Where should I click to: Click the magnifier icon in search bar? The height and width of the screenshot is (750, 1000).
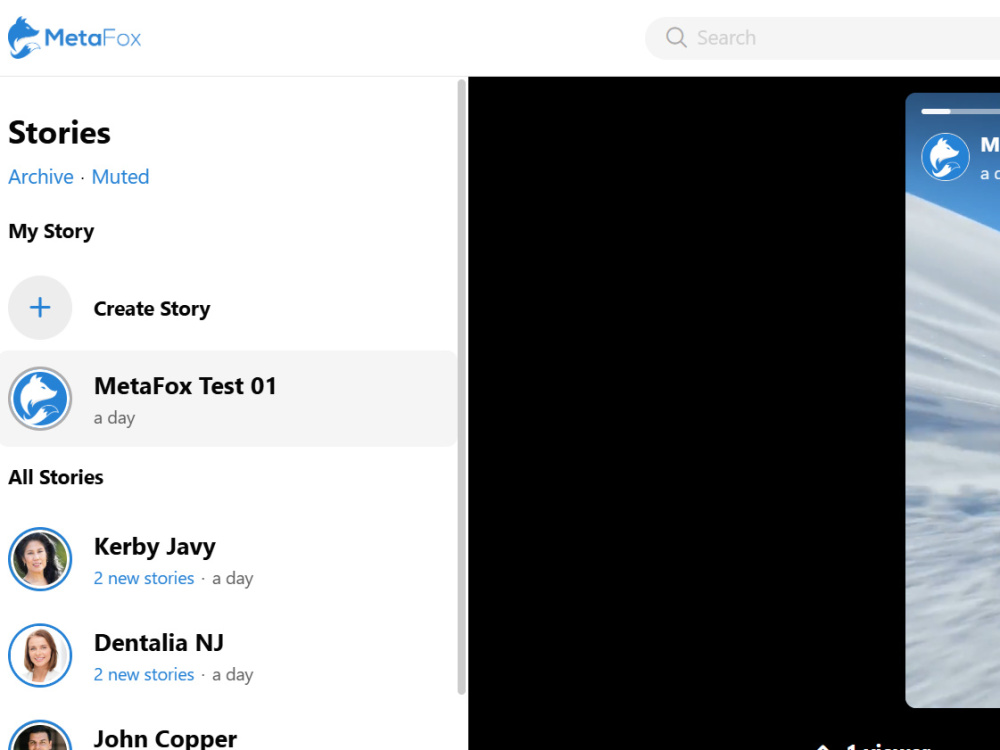point(676,38)
